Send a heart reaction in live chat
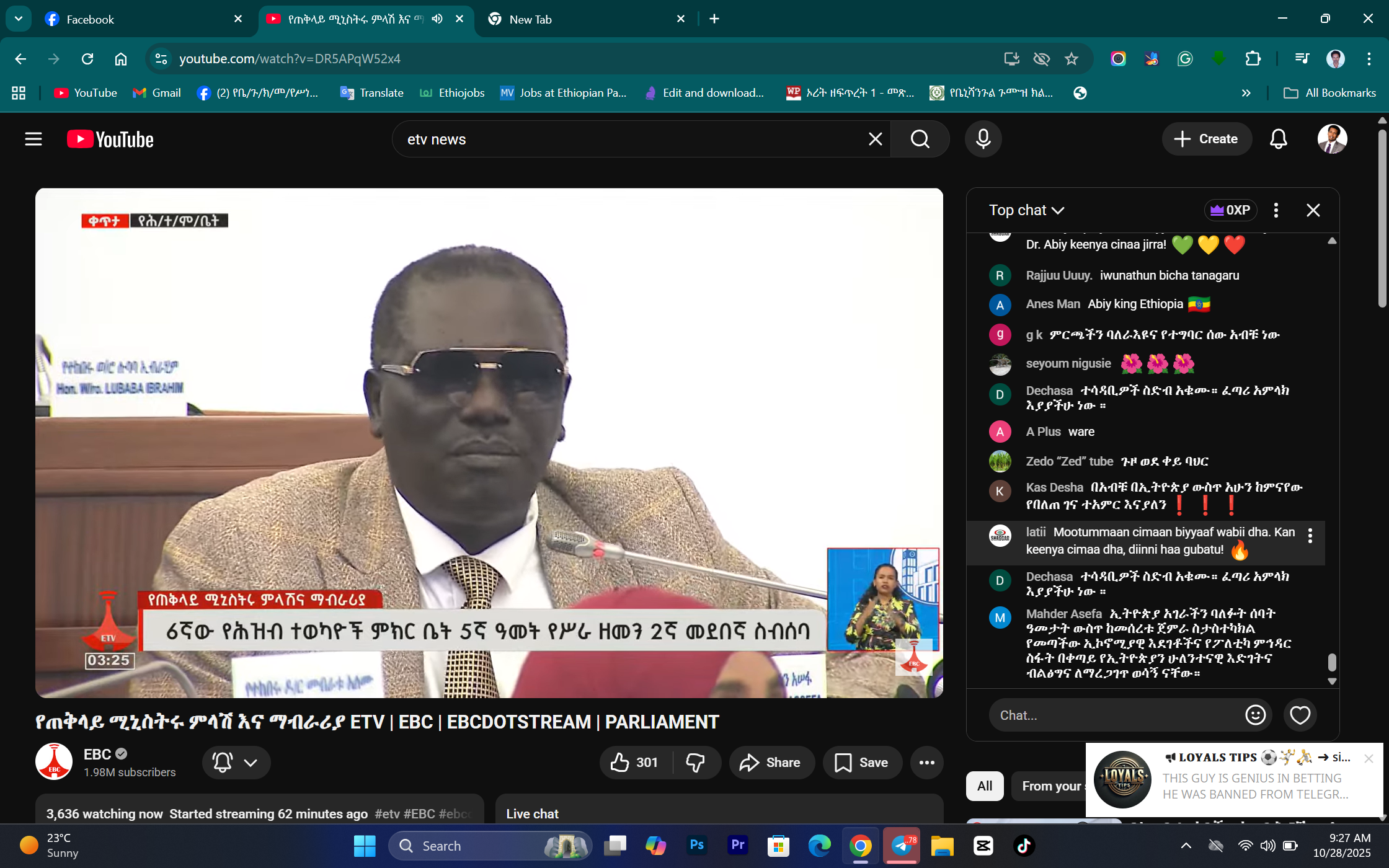 coord(1300,715)
